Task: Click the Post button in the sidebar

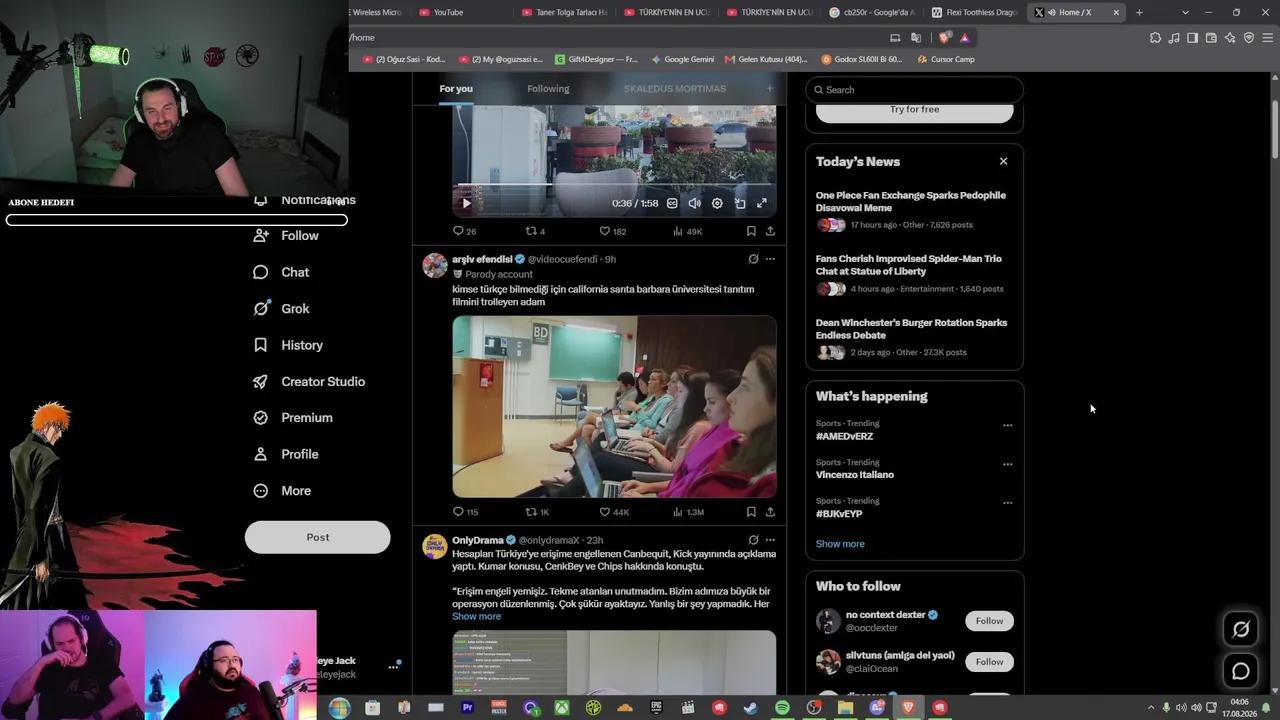Action: pyautogui.click(x=318, y=537)
